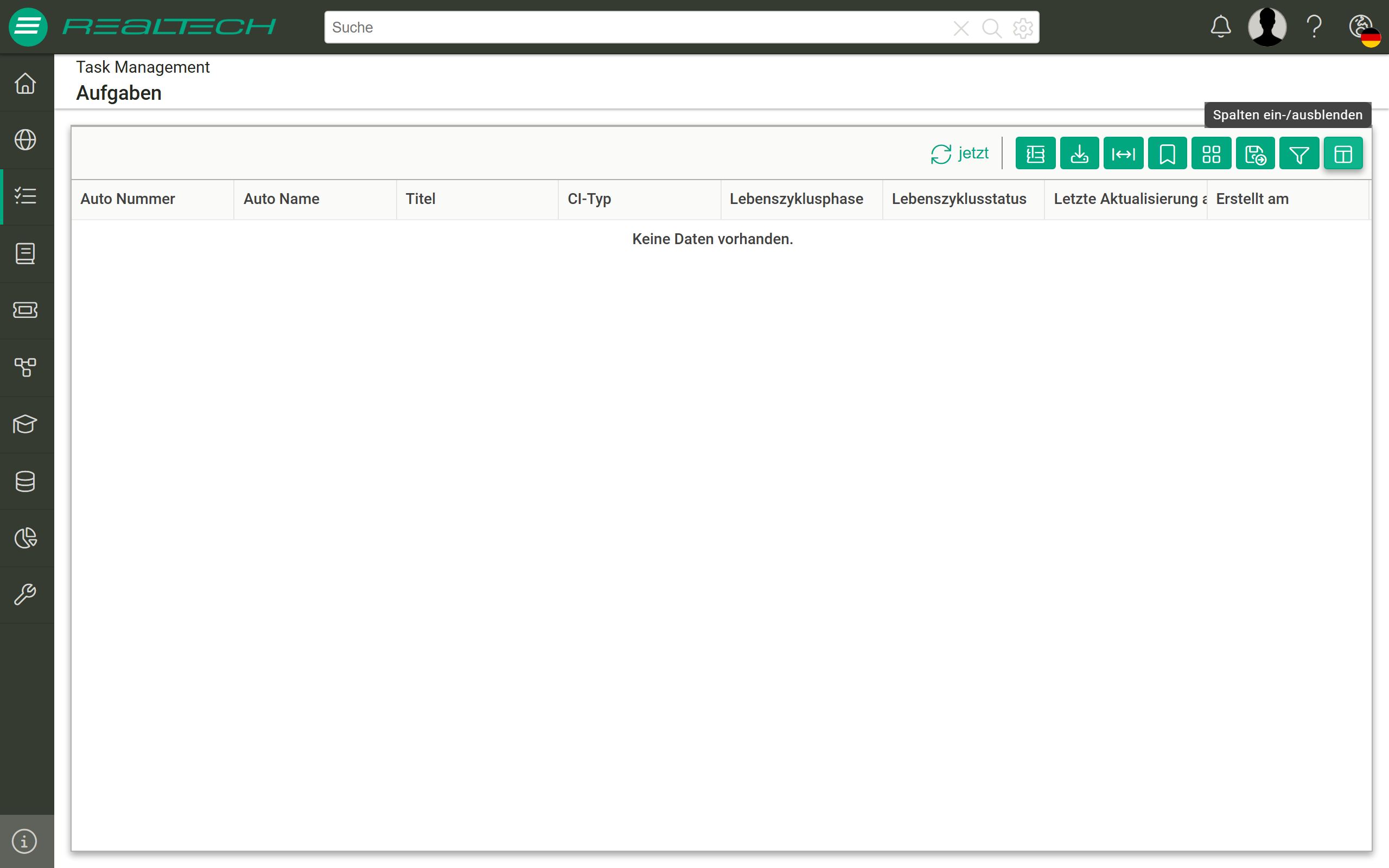
Task: Sort by the Lebenszyklusstatus column header
Action: [963, 199]
